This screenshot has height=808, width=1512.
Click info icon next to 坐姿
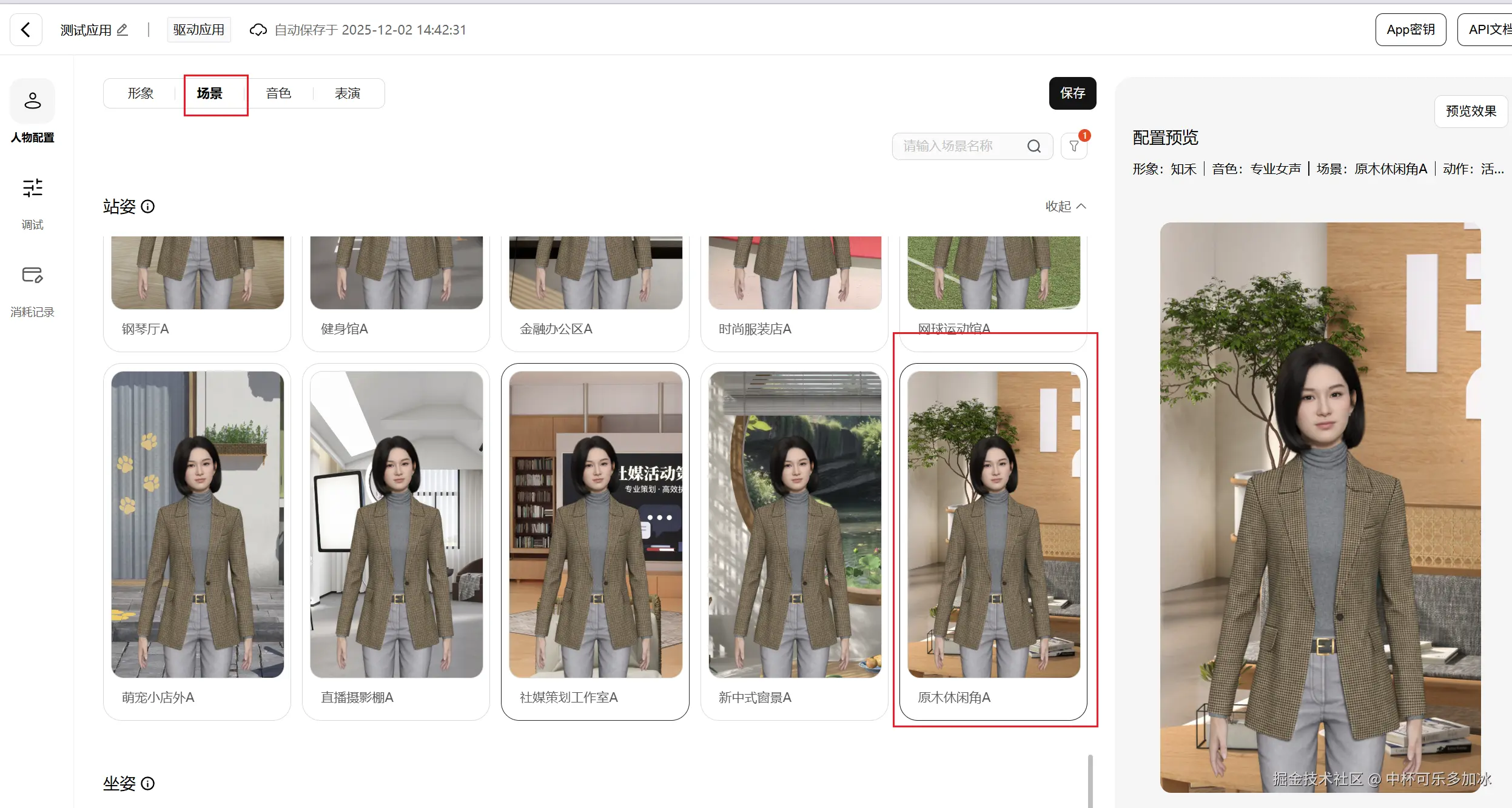(147, 784)
